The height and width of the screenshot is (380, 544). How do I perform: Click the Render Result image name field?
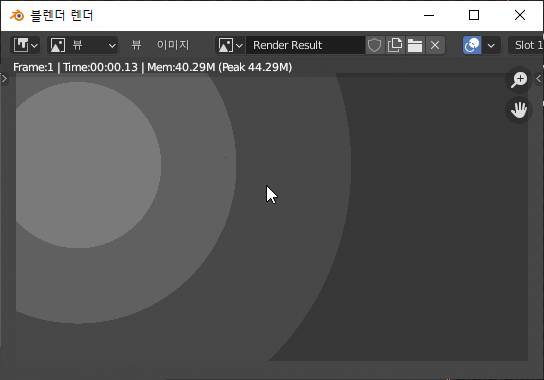(305, 45)
